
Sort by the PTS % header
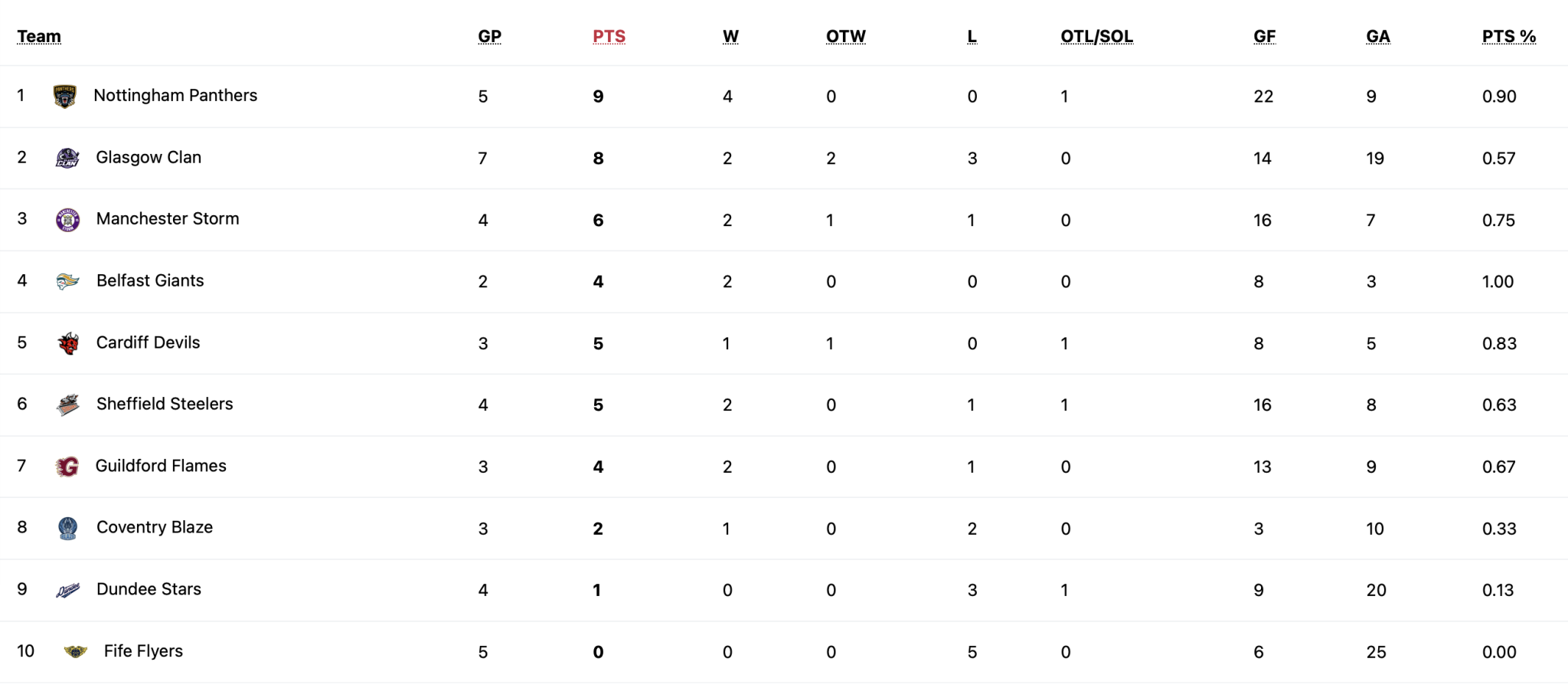[x=1508, y=37]
